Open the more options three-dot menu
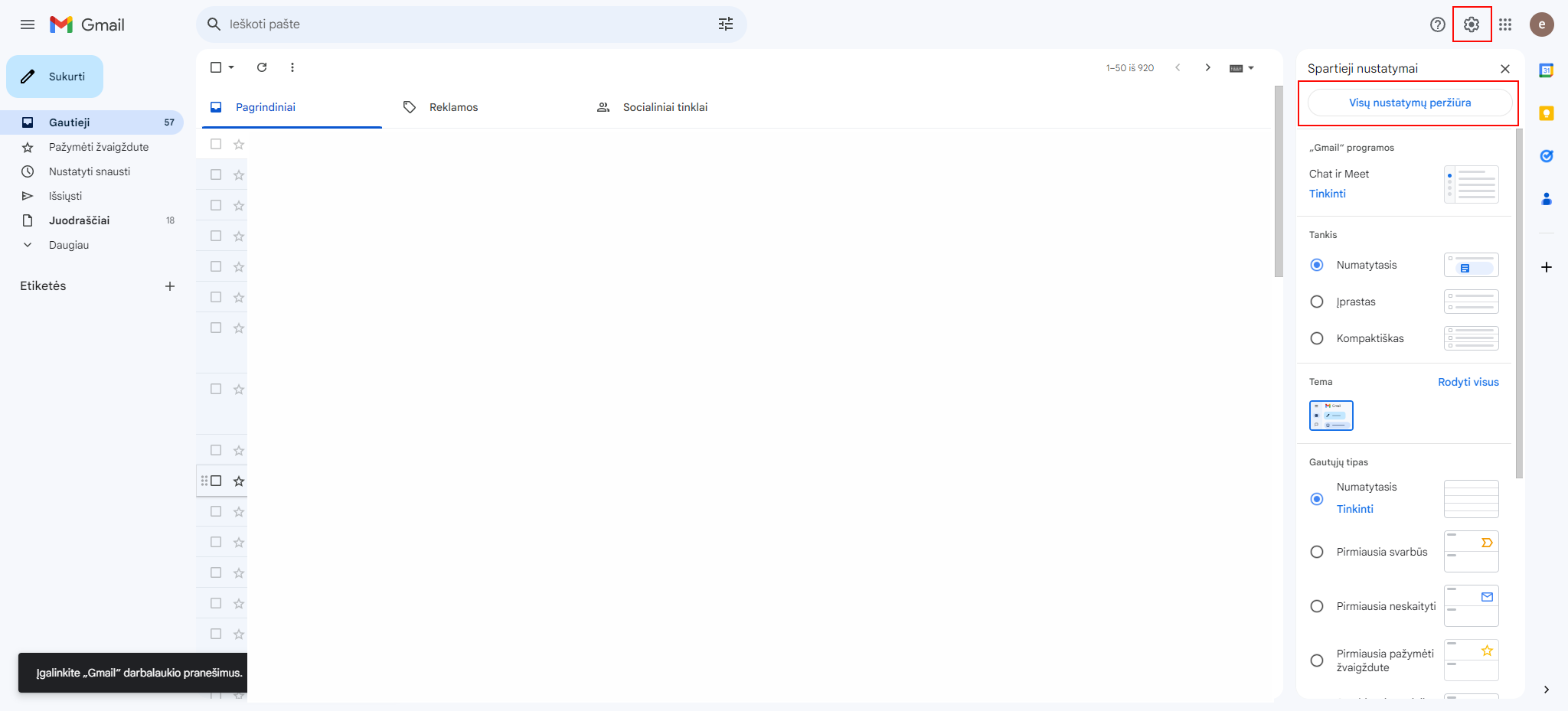This screenshot has height=711, width=1568. click(x=292, y=67)
